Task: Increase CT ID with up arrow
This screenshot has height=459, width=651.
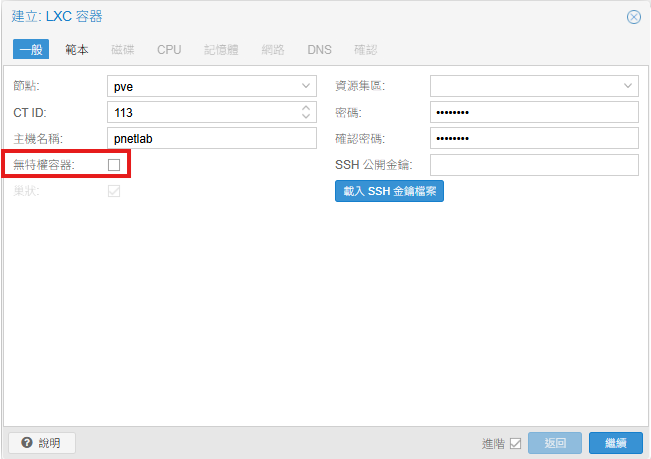Action: tap(305, 108)
